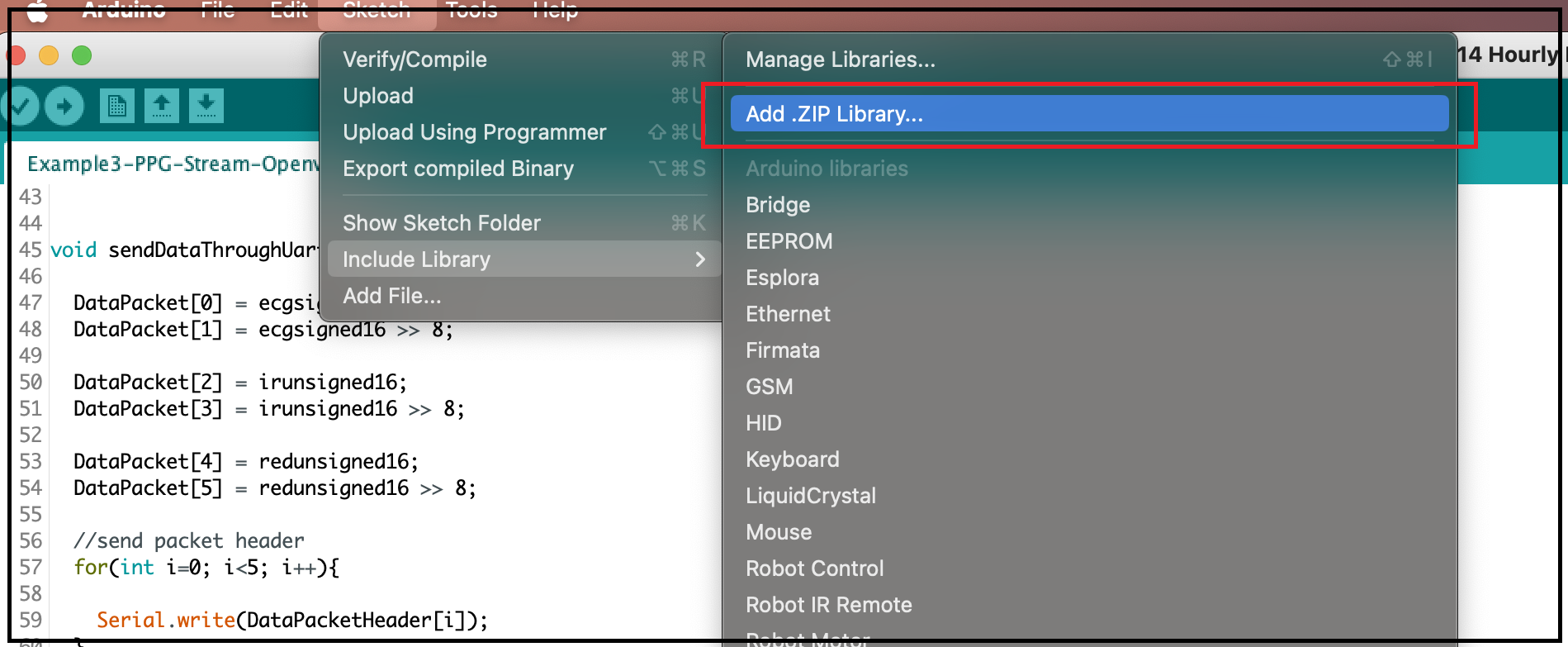Choose Add File... entry
The image size is (1568, 647).
click(524, 296)
